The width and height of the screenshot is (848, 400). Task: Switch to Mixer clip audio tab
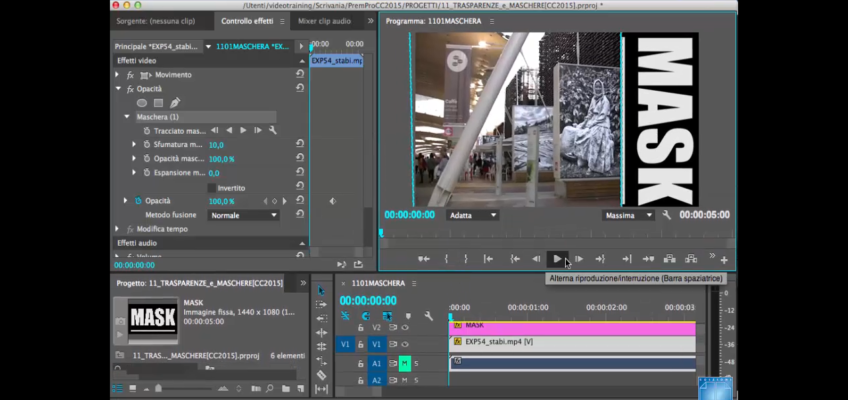click(x=324, y=21)
